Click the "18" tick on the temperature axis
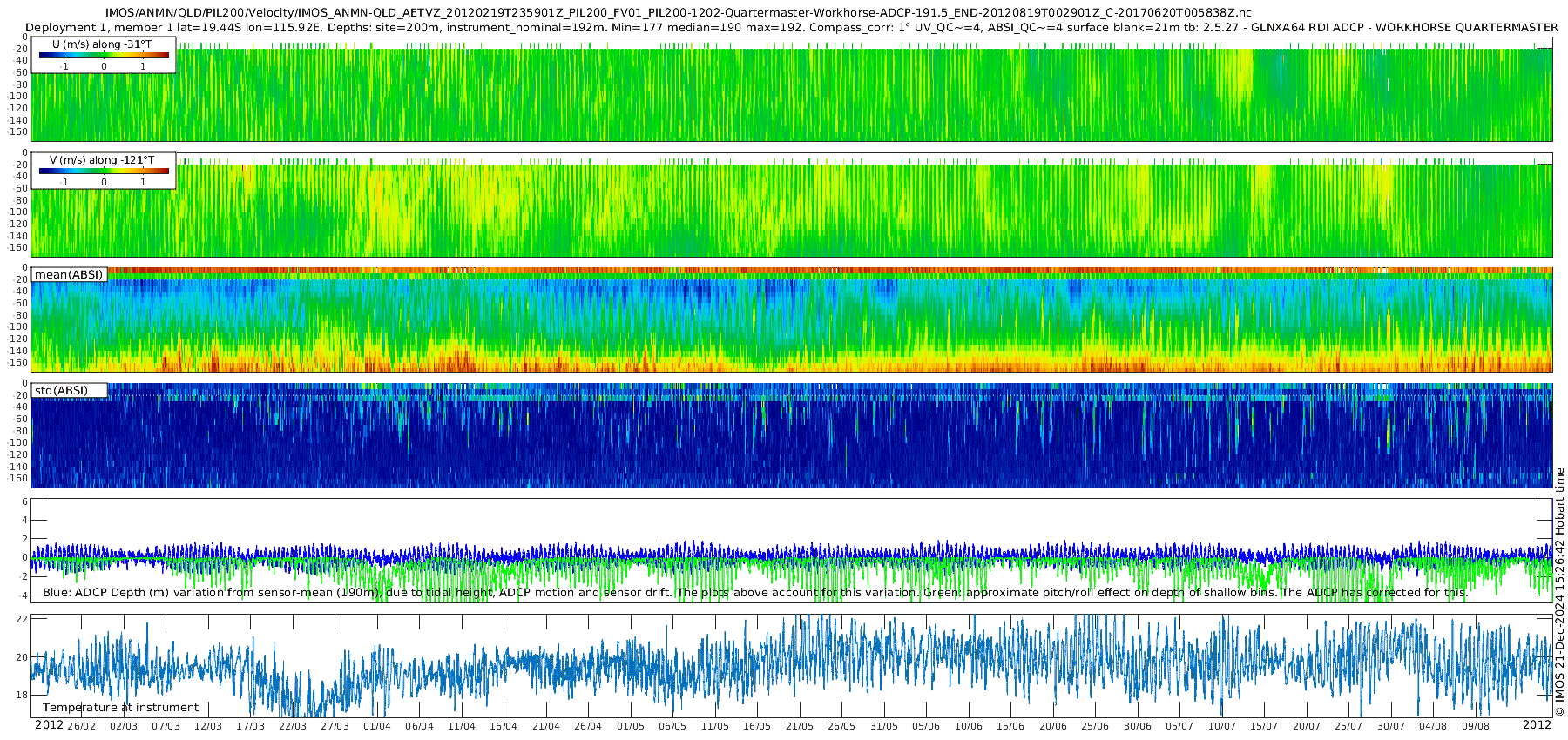This screenshot has height=740, width=1568. click(x=23, y=695)
